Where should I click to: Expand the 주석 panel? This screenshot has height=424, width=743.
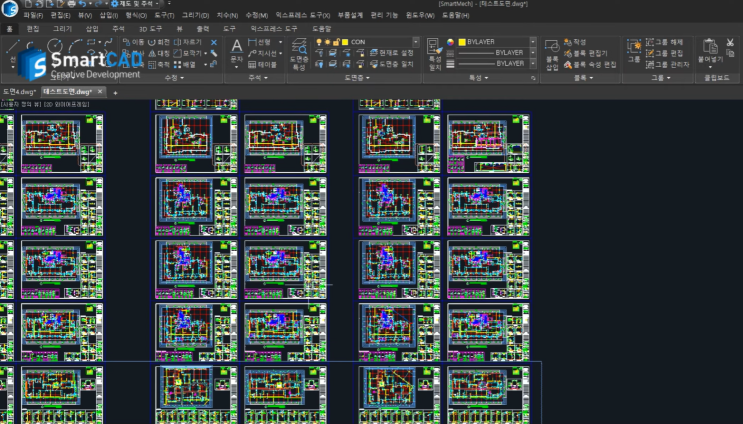click(x=258, y=78)
